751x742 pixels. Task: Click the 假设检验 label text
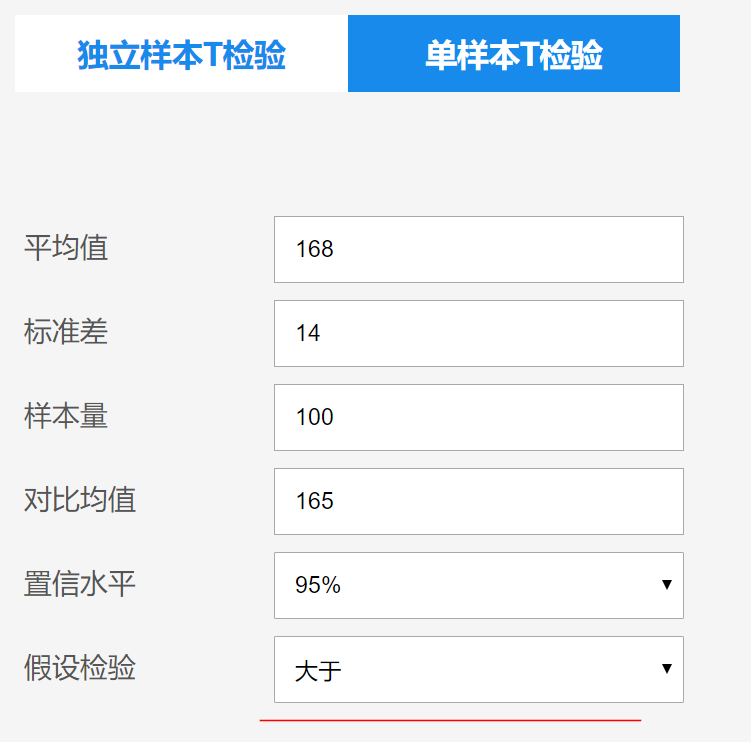80,668
